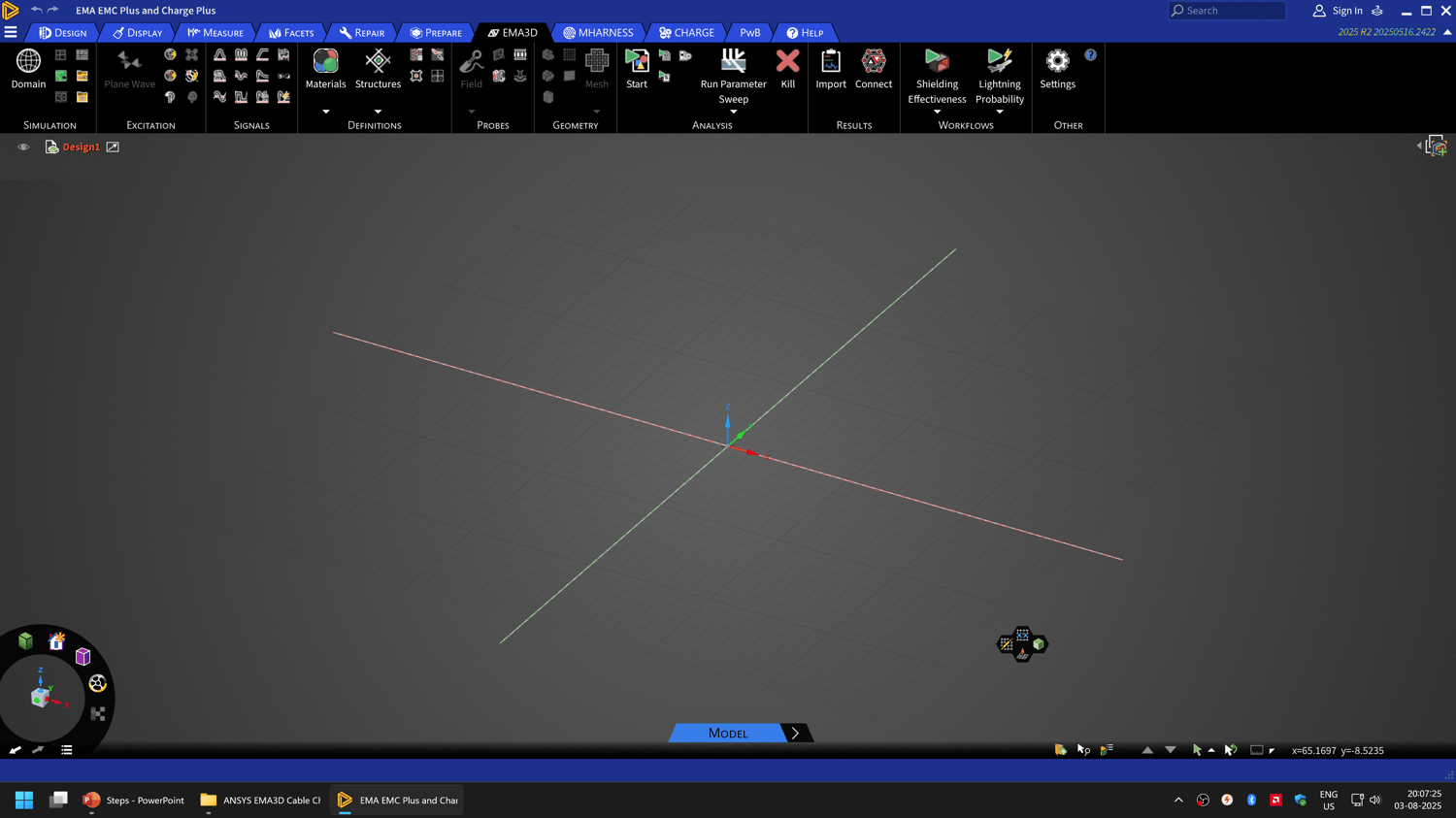Launch the Shielding Effectiveness workflow

tap(937, 76)
